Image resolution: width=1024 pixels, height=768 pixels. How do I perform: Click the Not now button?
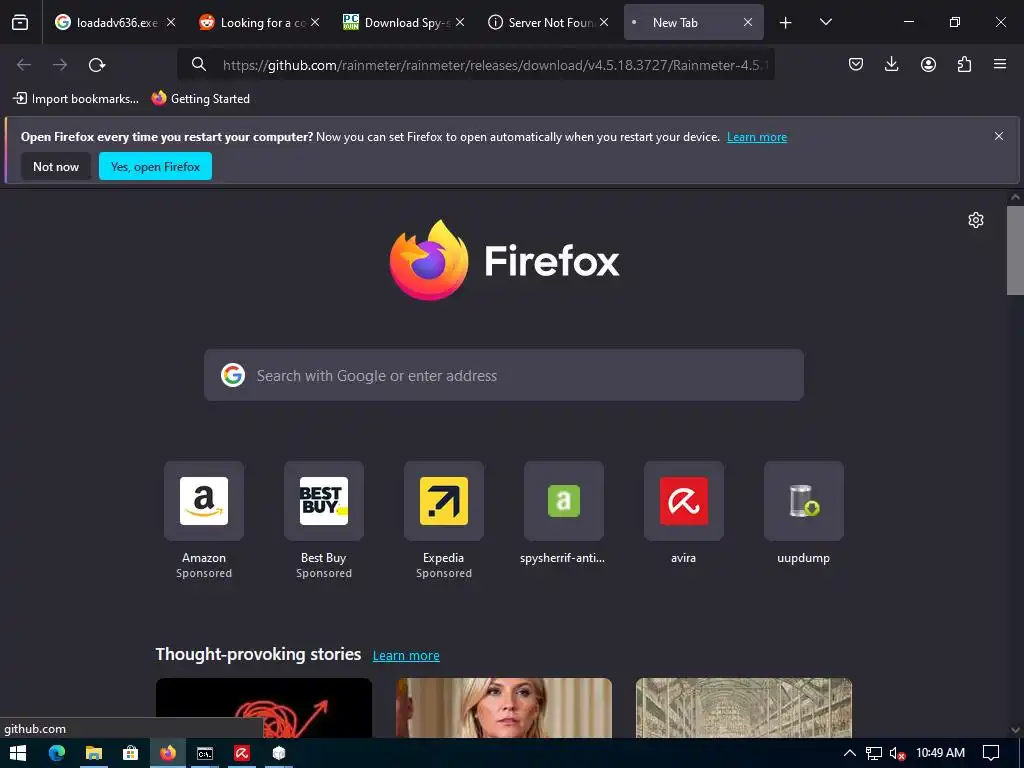pyautogui.click(x=56, y=167)
